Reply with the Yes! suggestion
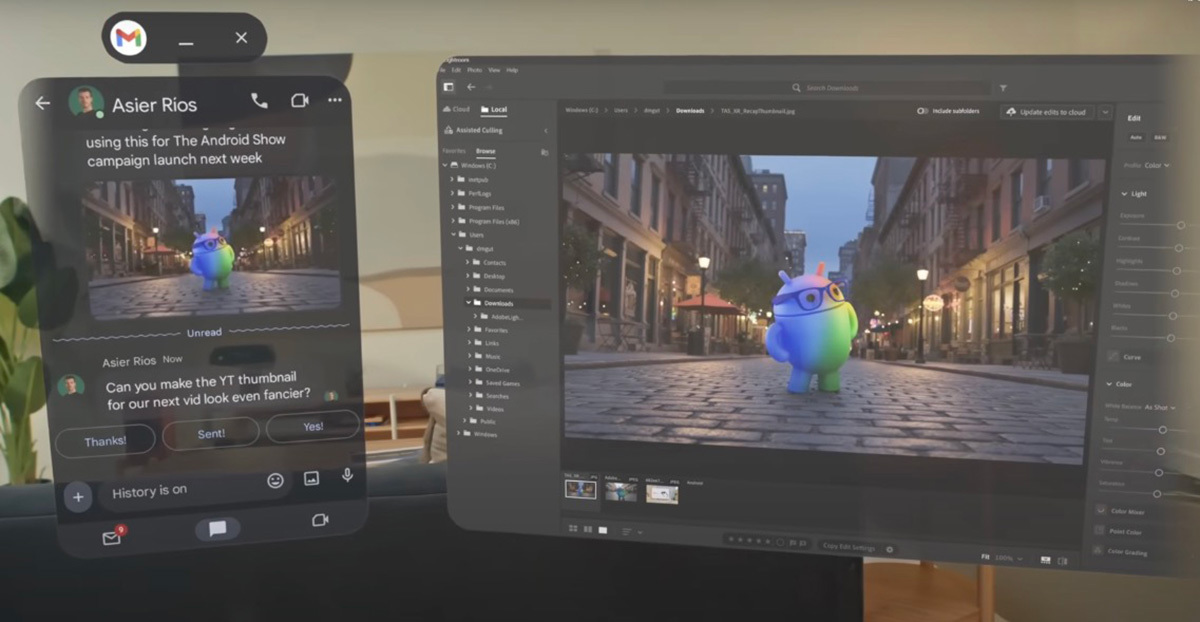Viewport: 1200px width, 622px height. pos(313,426)
